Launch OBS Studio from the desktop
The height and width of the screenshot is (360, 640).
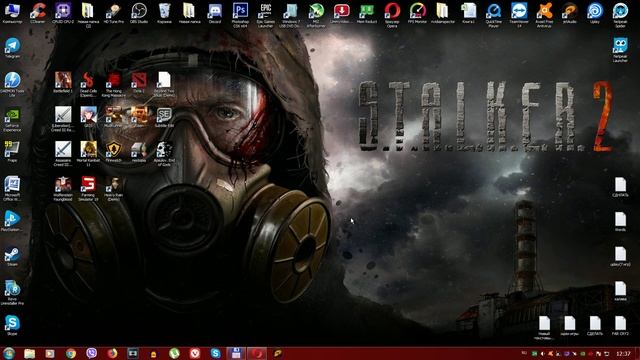click(139, 13)
